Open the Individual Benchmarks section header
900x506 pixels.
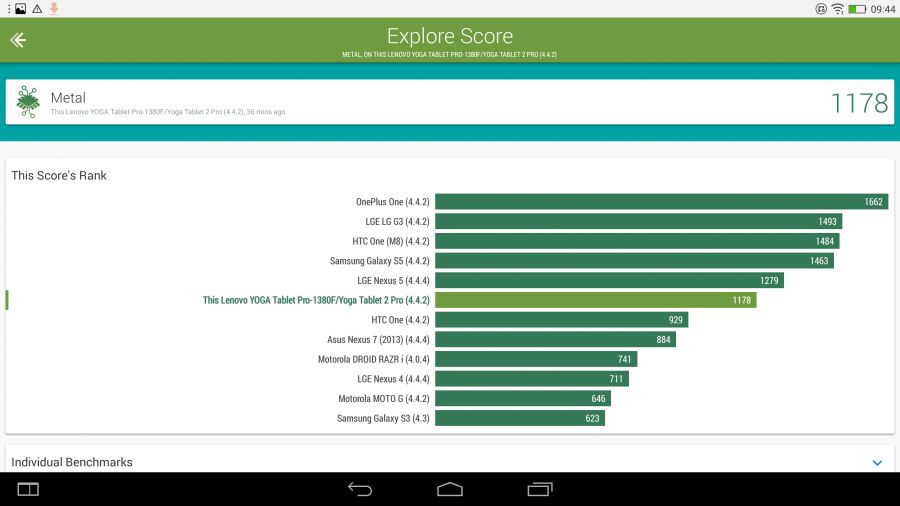72,462
